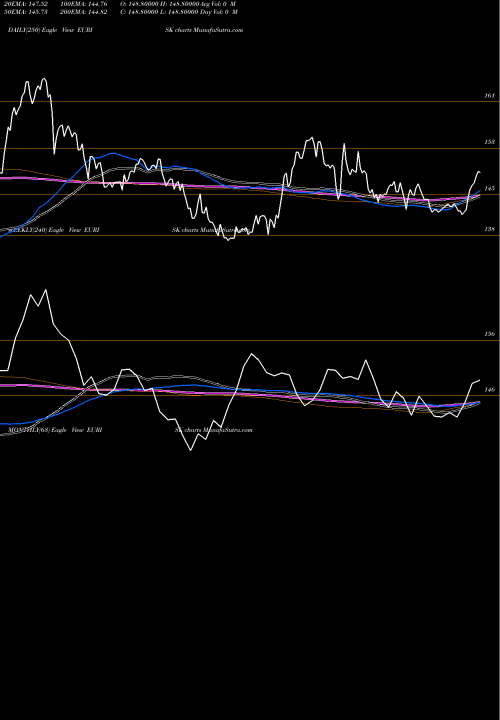Click the 50EMA: 145.73 value
The height and width of the screenshot is (720, 500).
click(24, 12)
